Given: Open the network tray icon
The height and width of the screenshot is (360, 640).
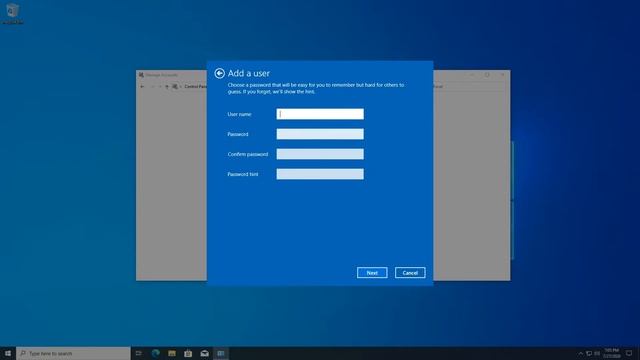Looking at the screenshot, I should (x=589, y=353).
